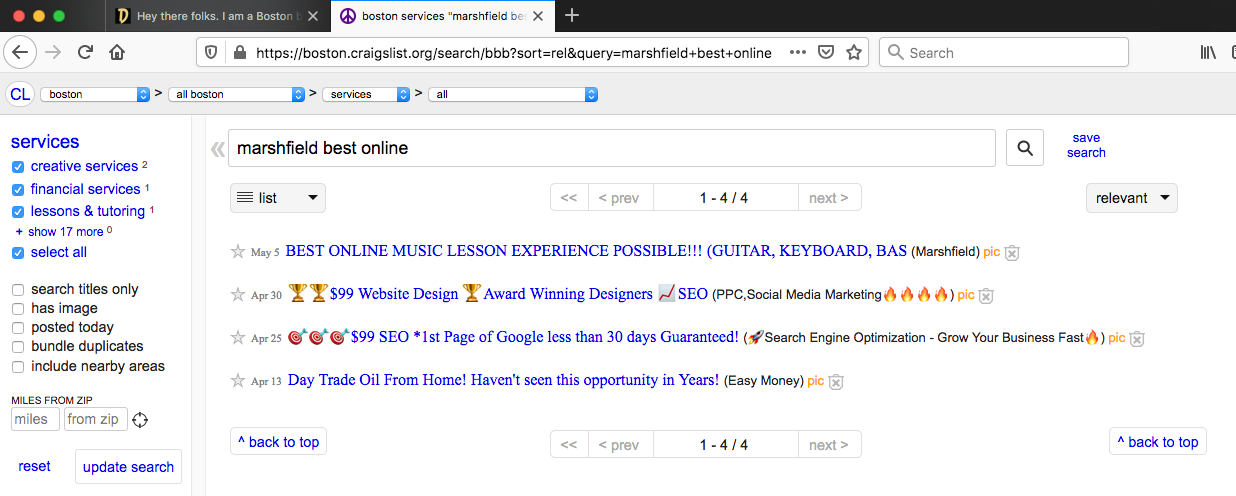
Task: Switch to the Hey there folks tab
Action: point(215,16)
